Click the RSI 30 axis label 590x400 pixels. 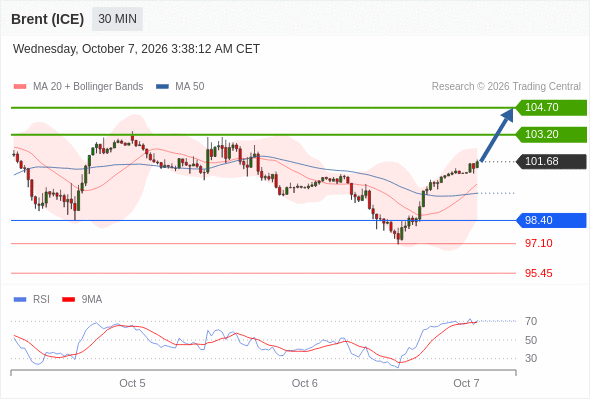tap(531, 358)
